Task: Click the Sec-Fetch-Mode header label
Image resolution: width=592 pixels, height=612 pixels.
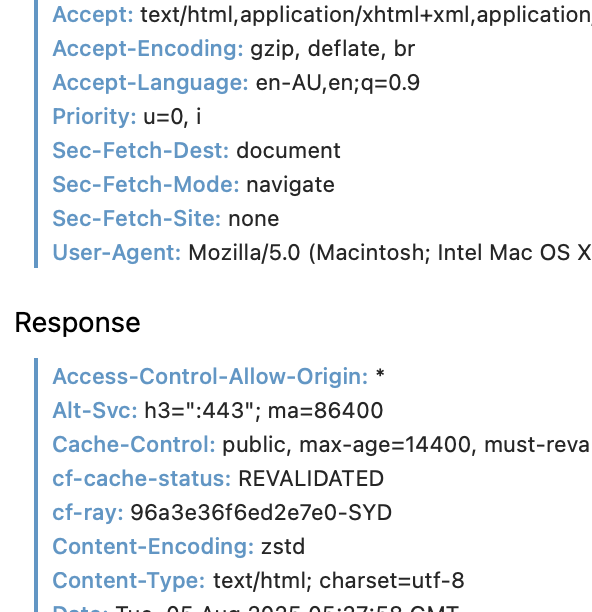Action: click(x=146, y=185)
